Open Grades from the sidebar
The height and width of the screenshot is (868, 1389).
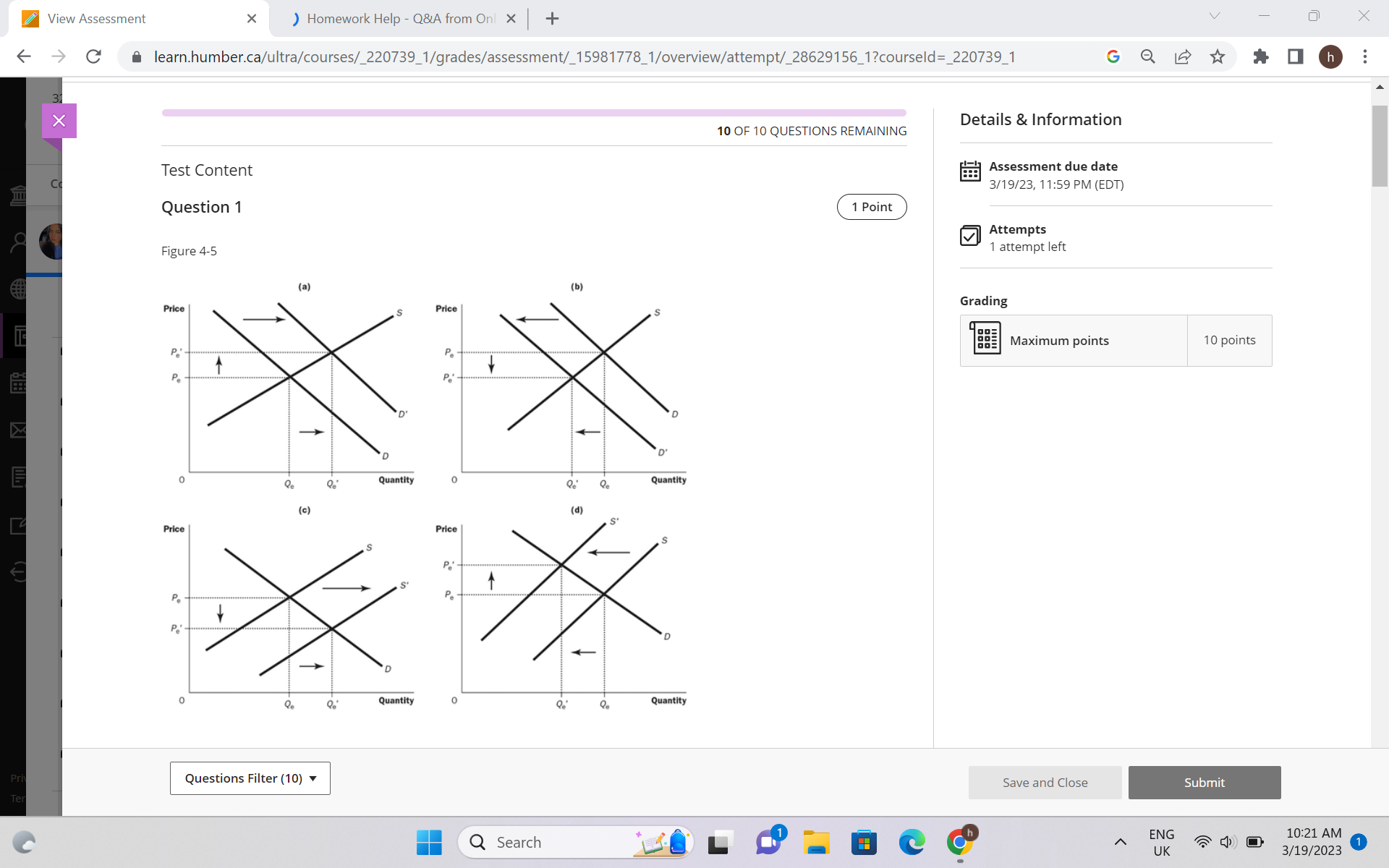[x=19, y=477]
